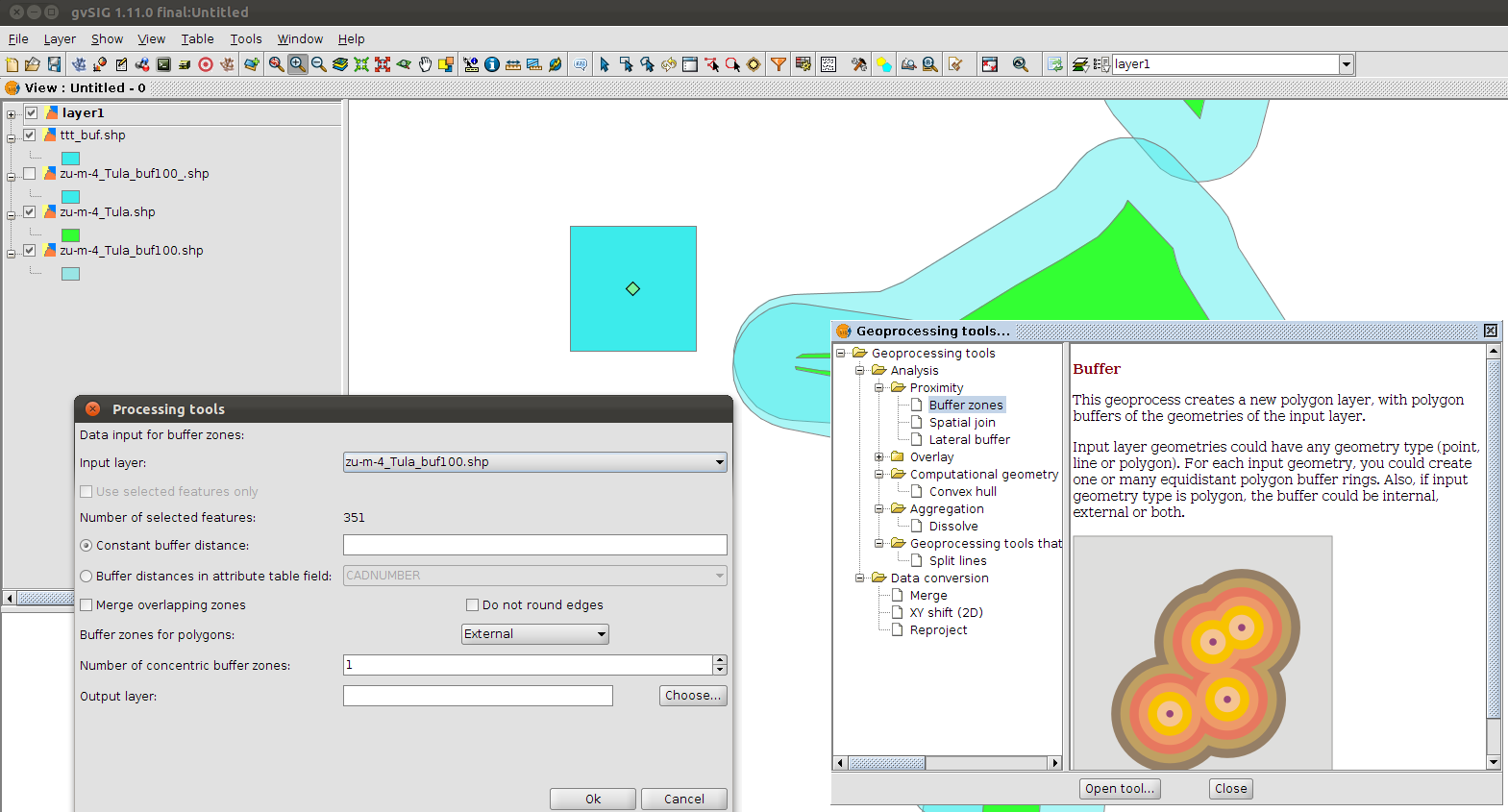Click the Add layer icon
This screenshot has width=1508, height=812.
(x=251, y=64)
